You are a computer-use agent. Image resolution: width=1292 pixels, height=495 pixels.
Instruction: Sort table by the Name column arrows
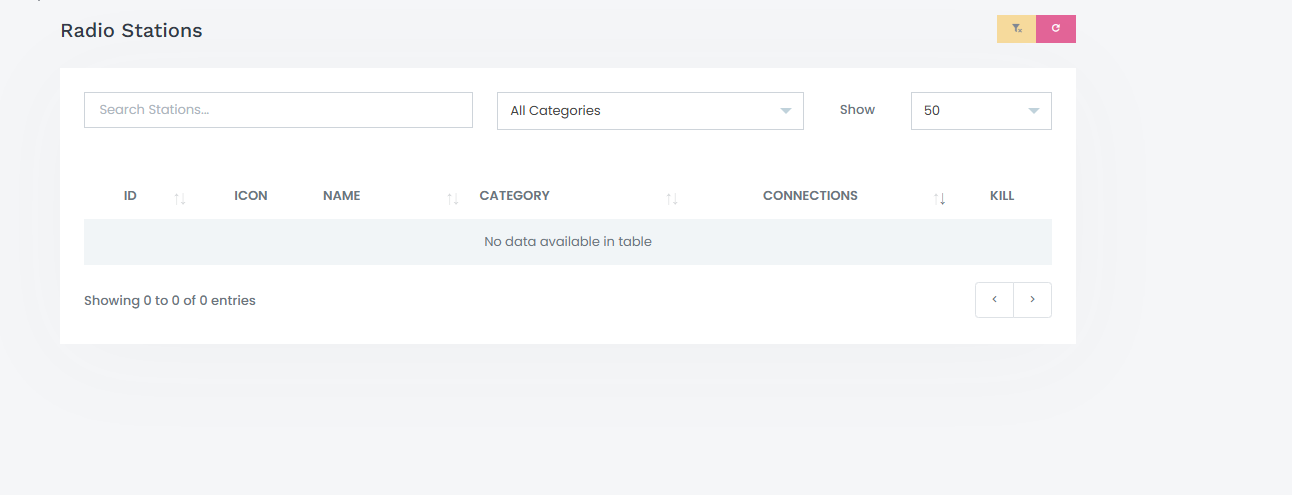pyautogui.click(x=453, y=199)
